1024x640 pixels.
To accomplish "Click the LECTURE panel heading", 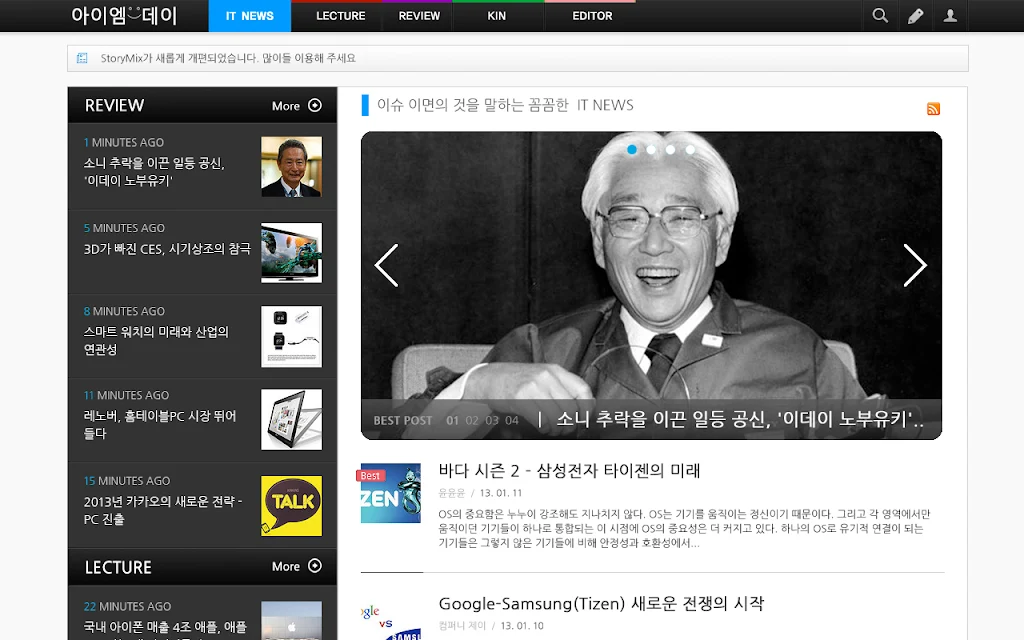I will tap(118, 567).
